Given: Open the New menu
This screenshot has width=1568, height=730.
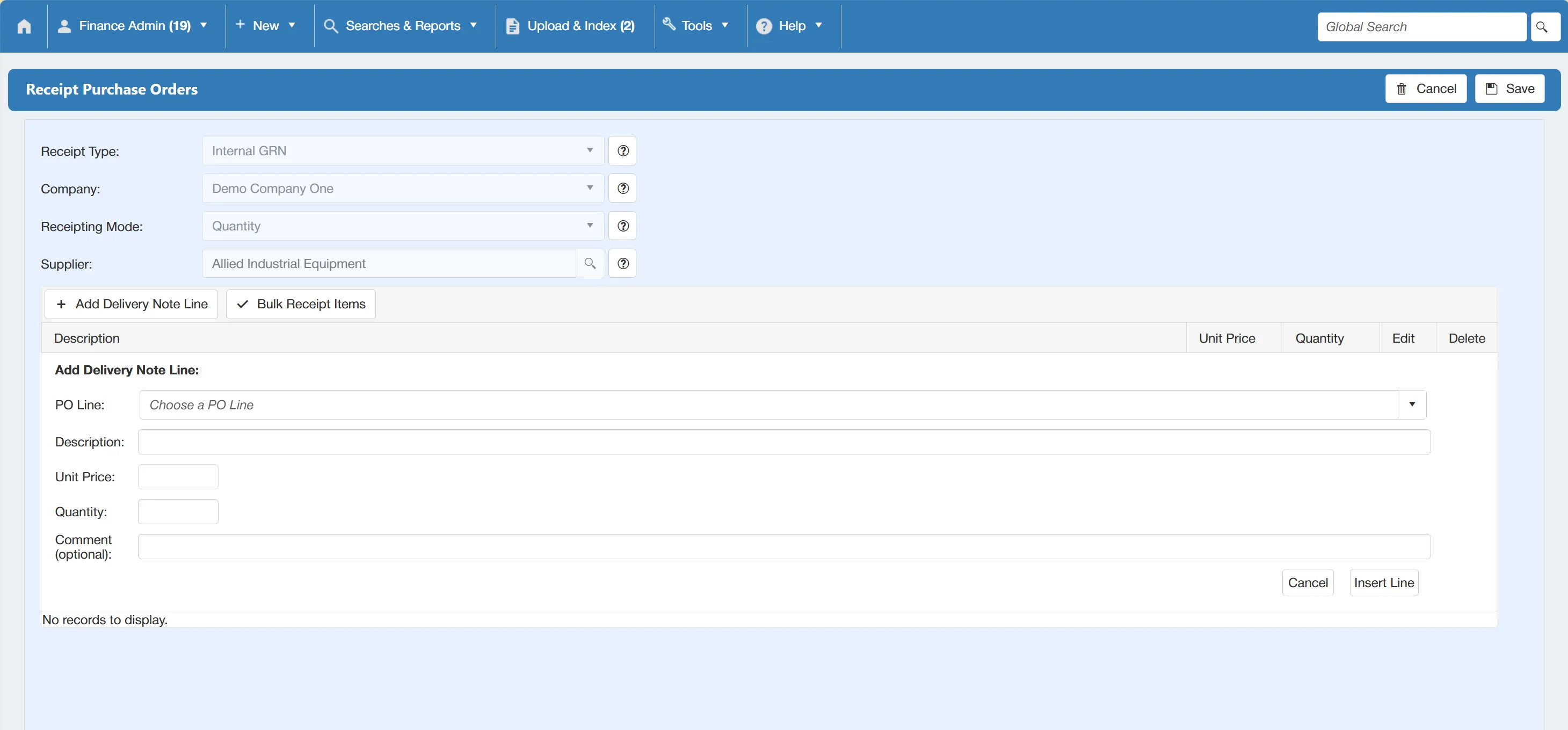Looking at the screenshot, I should (x=265, y=26).
